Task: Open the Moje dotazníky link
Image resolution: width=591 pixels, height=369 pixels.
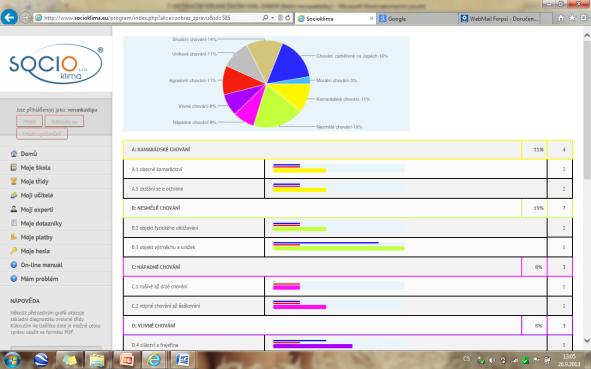Action: pos(41,224)
